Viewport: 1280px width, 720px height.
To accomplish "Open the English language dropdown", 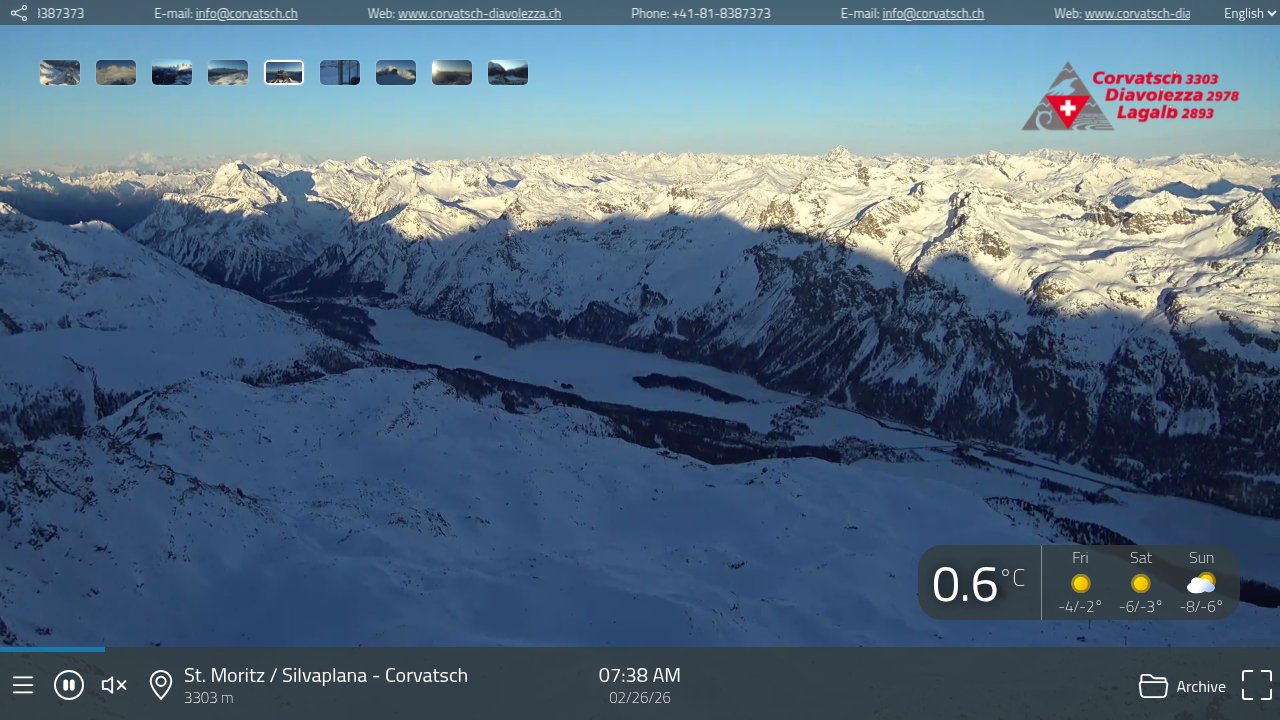I will tap(1247, 13).
